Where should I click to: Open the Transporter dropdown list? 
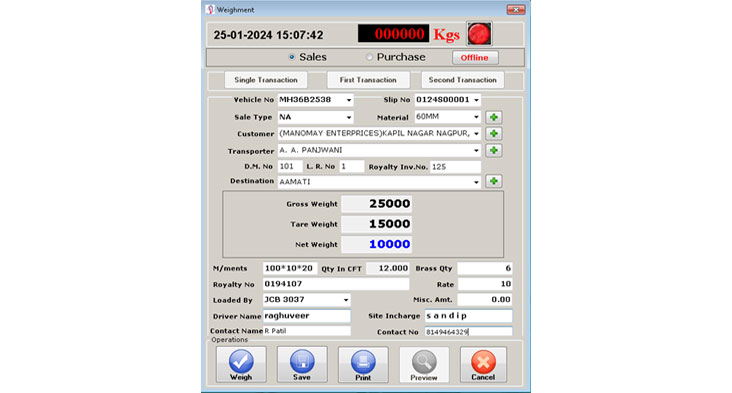(476, 150)
